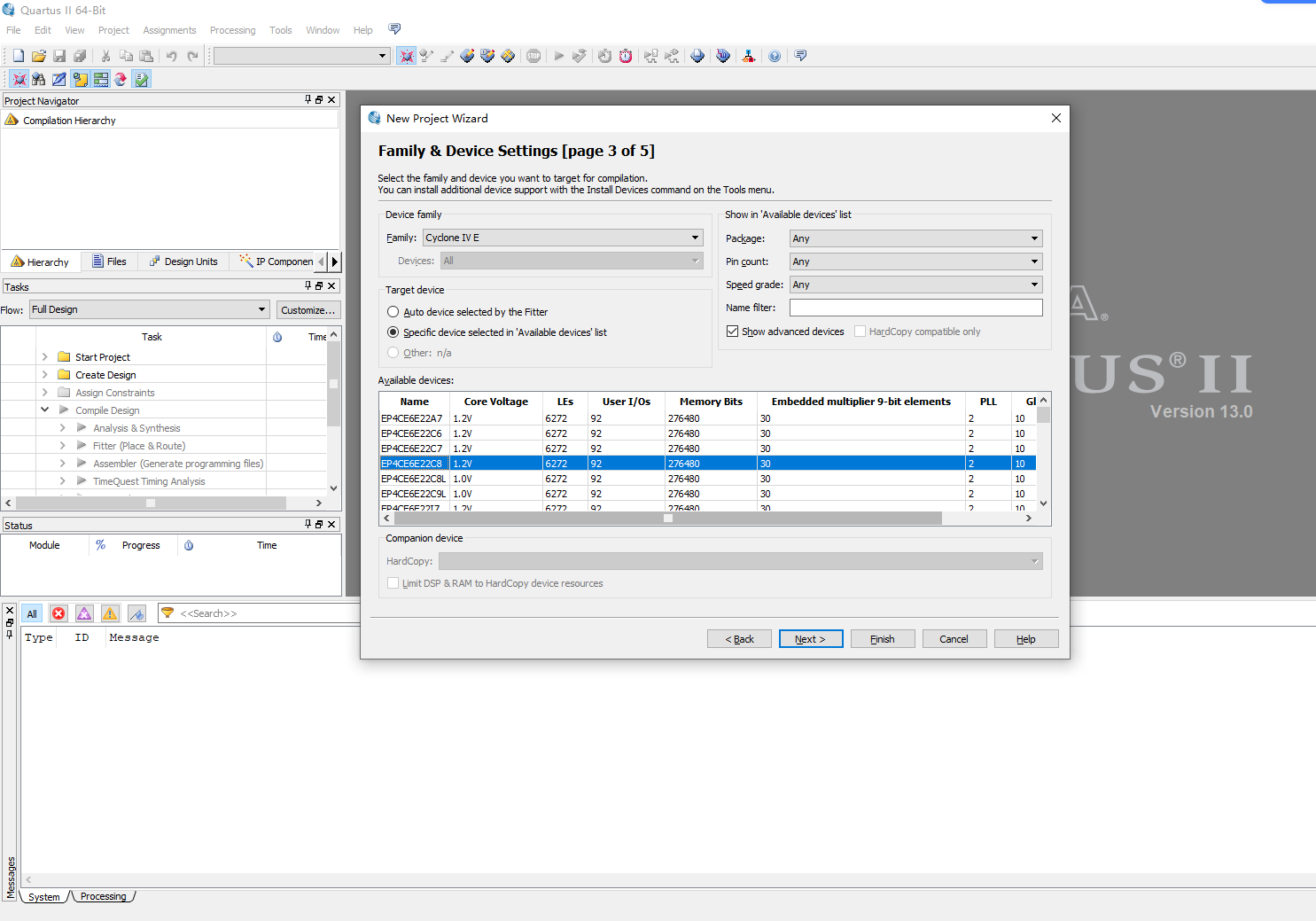The width and height of the screenshot is (1316, 921).
Task: Select device row EP4CE6E22A7
Action: (707, 418)
